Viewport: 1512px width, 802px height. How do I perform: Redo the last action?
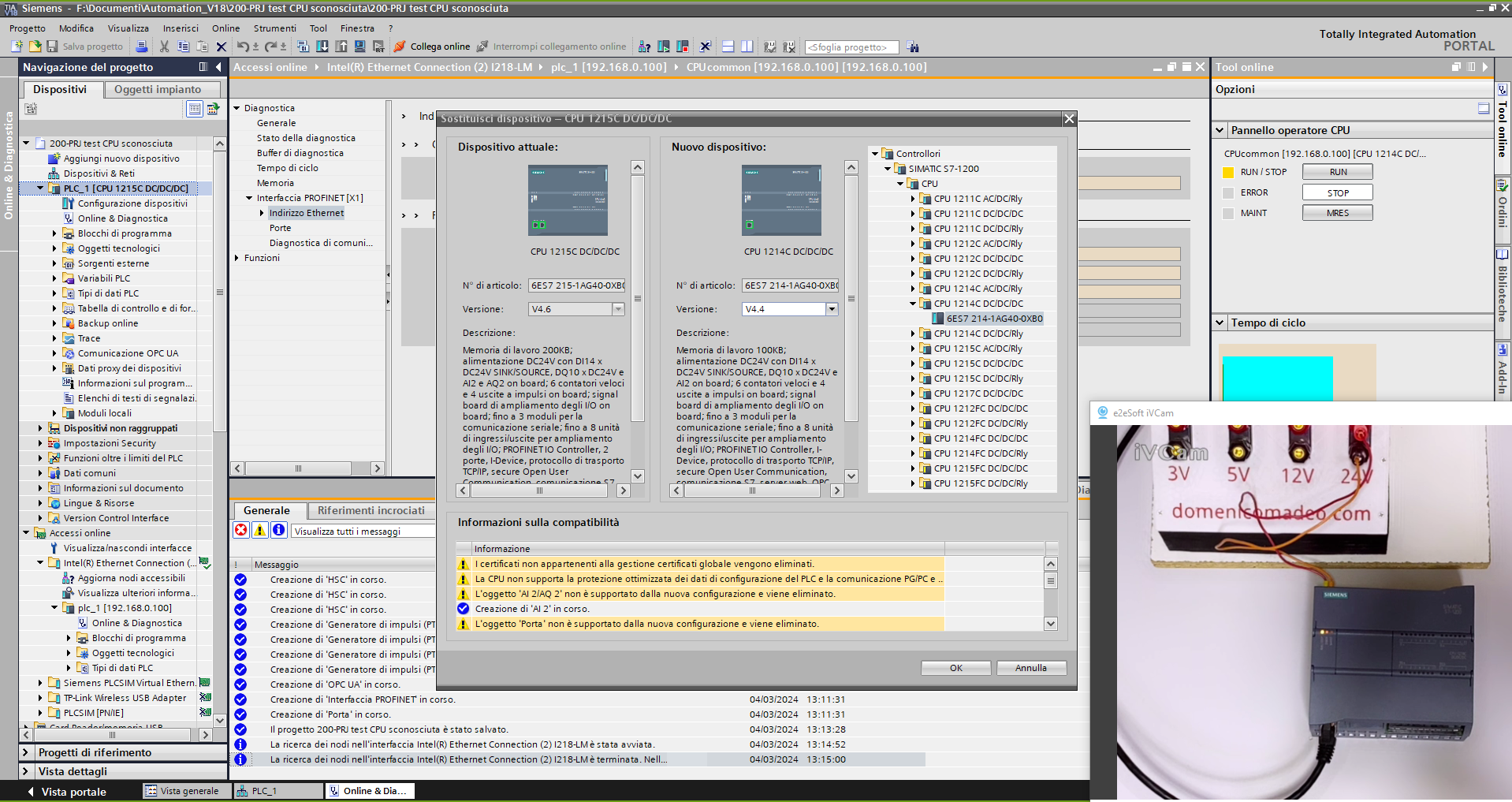point(270,47)
